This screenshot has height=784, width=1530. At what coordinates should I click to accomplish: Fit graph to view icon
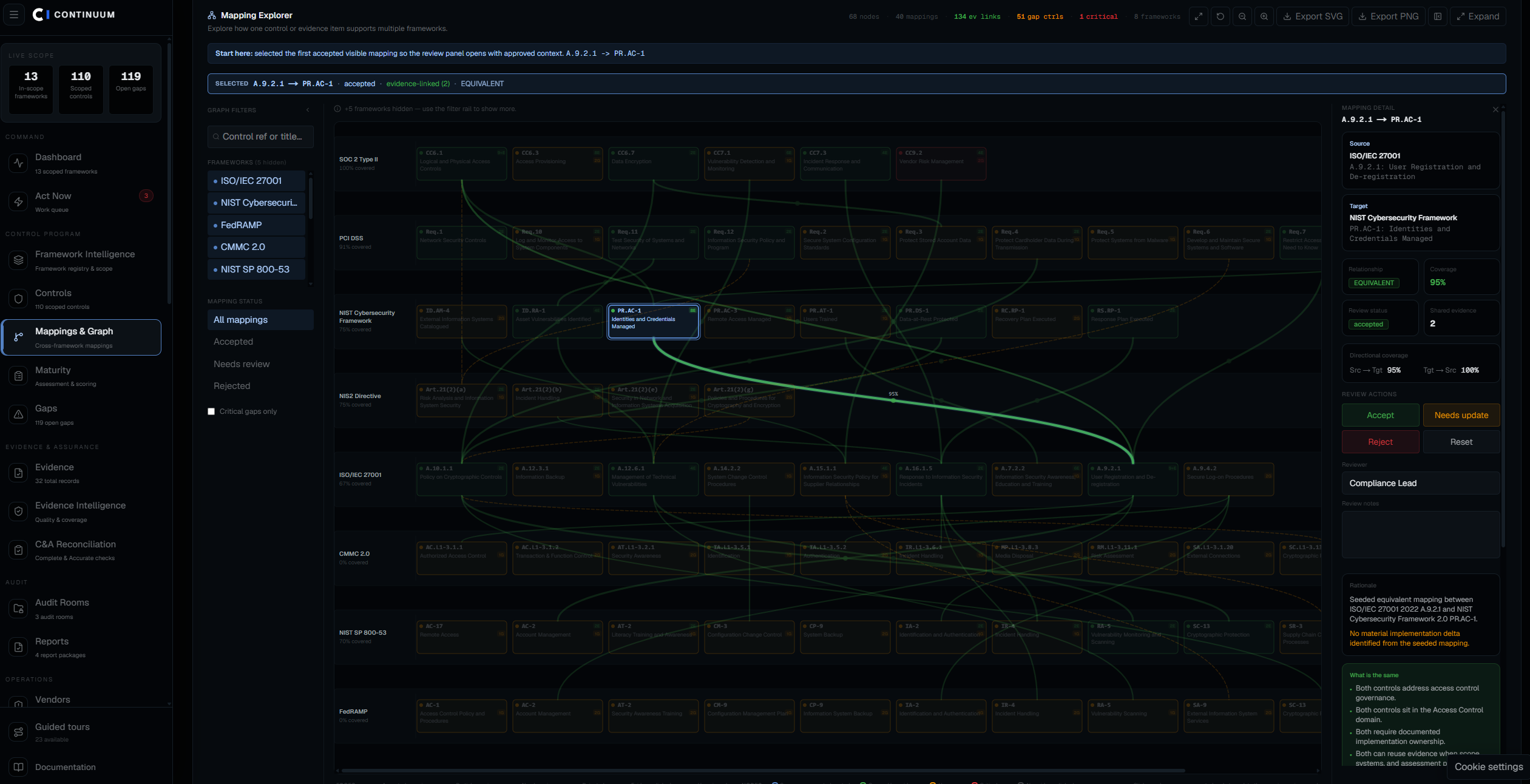(x=1199, y=16)
